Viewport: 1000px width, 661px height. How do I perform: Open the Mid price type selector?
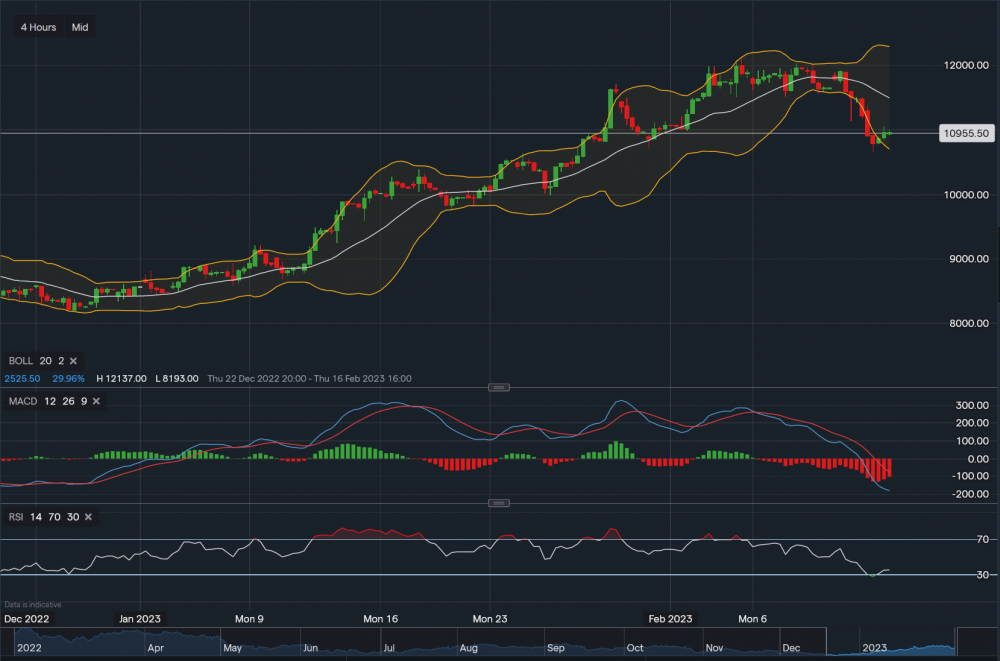(79, 27)
